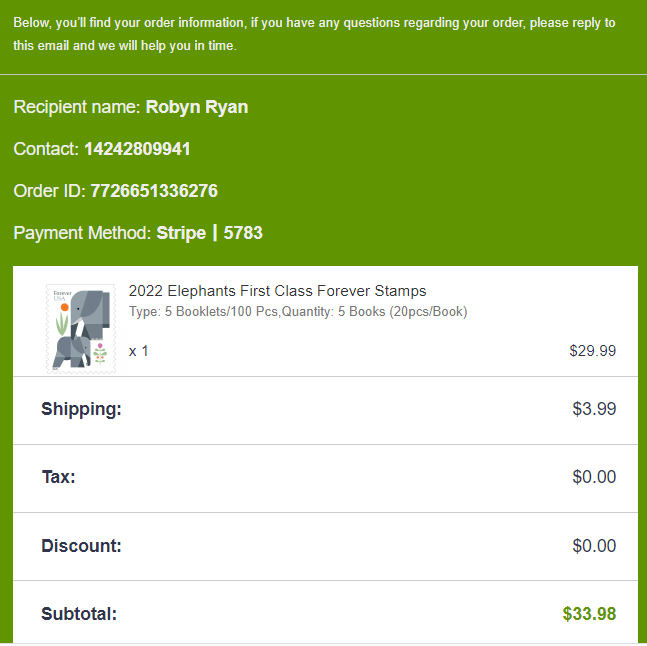Click the Tax amount $0.00
Image resolution: width=647 pixels, height=646 pixels.
coord(594,477)
